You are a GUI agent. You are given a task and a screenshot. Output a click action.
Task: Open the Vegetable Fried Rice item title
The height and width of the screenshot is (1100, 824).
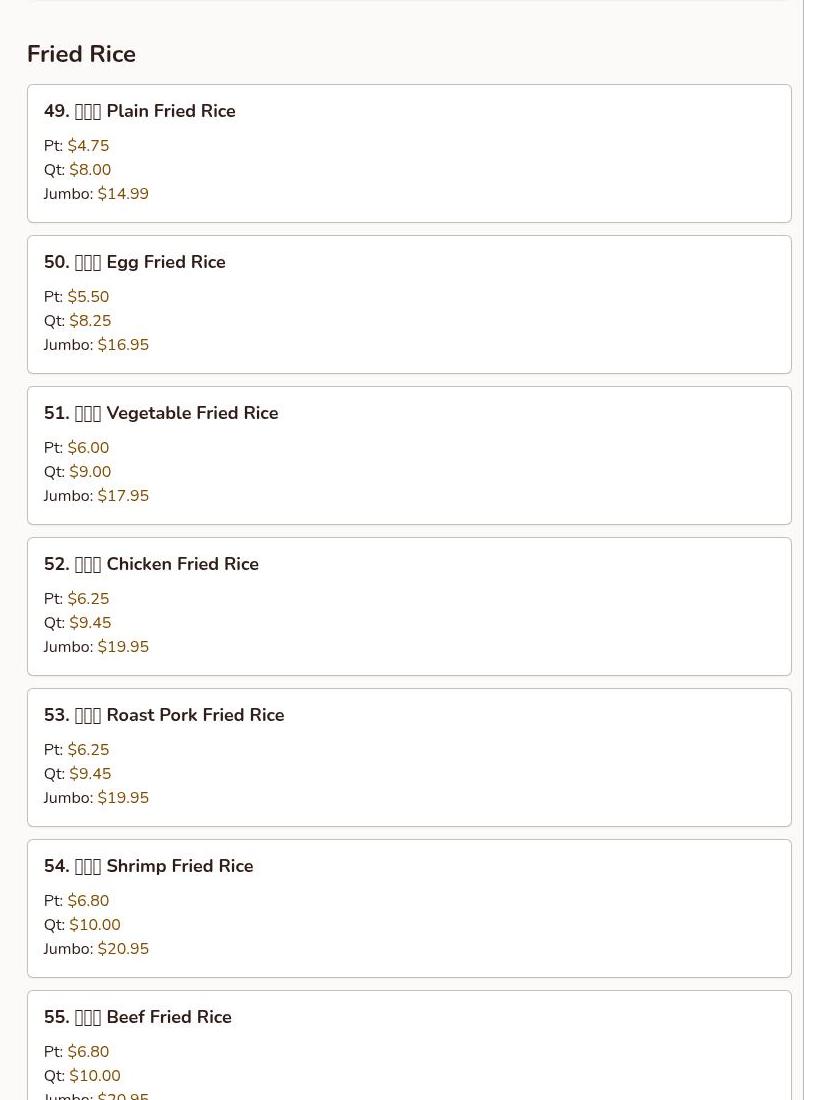click(161, 413)
